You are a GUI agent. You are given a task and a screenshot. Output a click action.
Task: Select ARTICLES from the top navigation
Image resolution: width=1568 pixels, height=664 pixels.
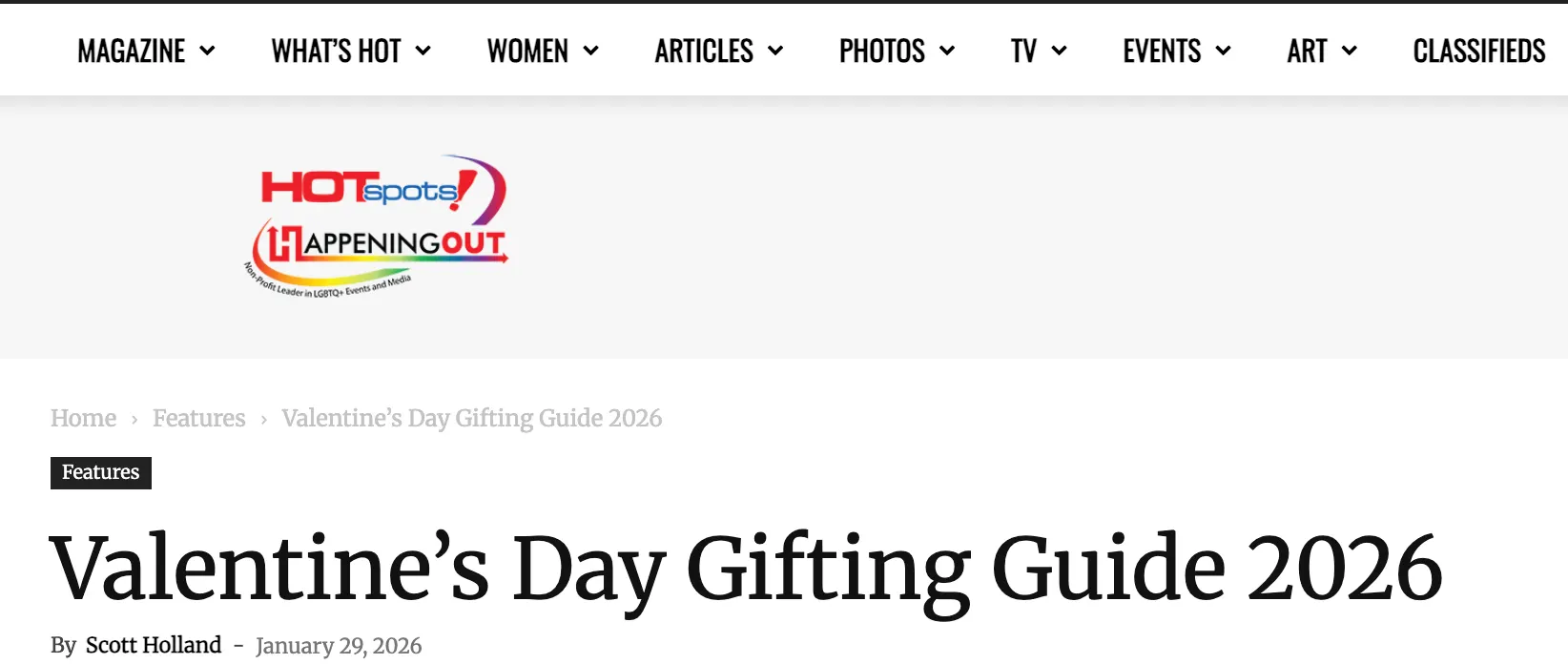703,51
